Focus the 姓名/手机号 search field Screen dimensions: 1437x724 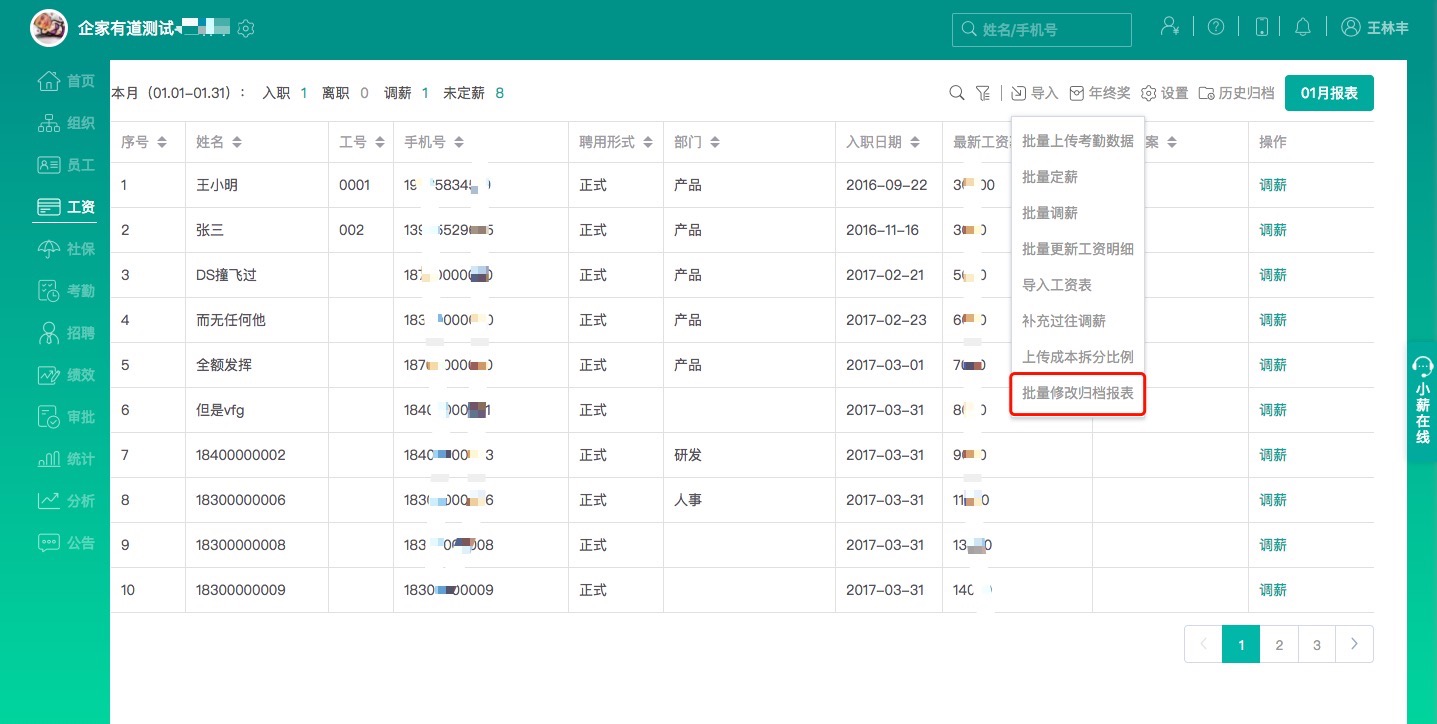pos(1041,30)
